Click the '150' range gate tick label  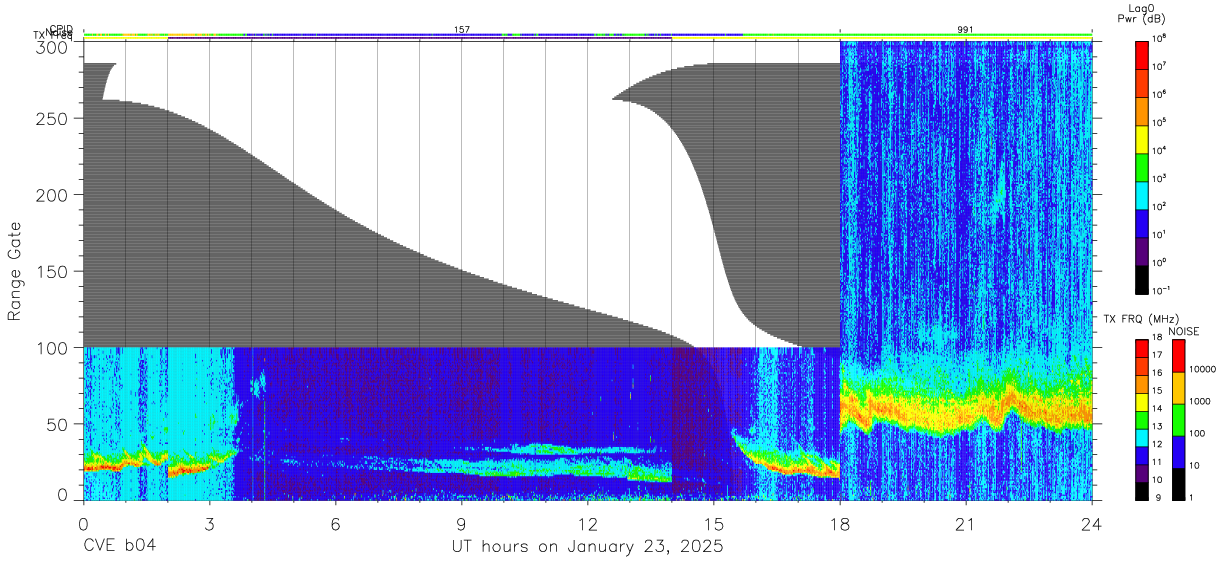click(54, 271)
